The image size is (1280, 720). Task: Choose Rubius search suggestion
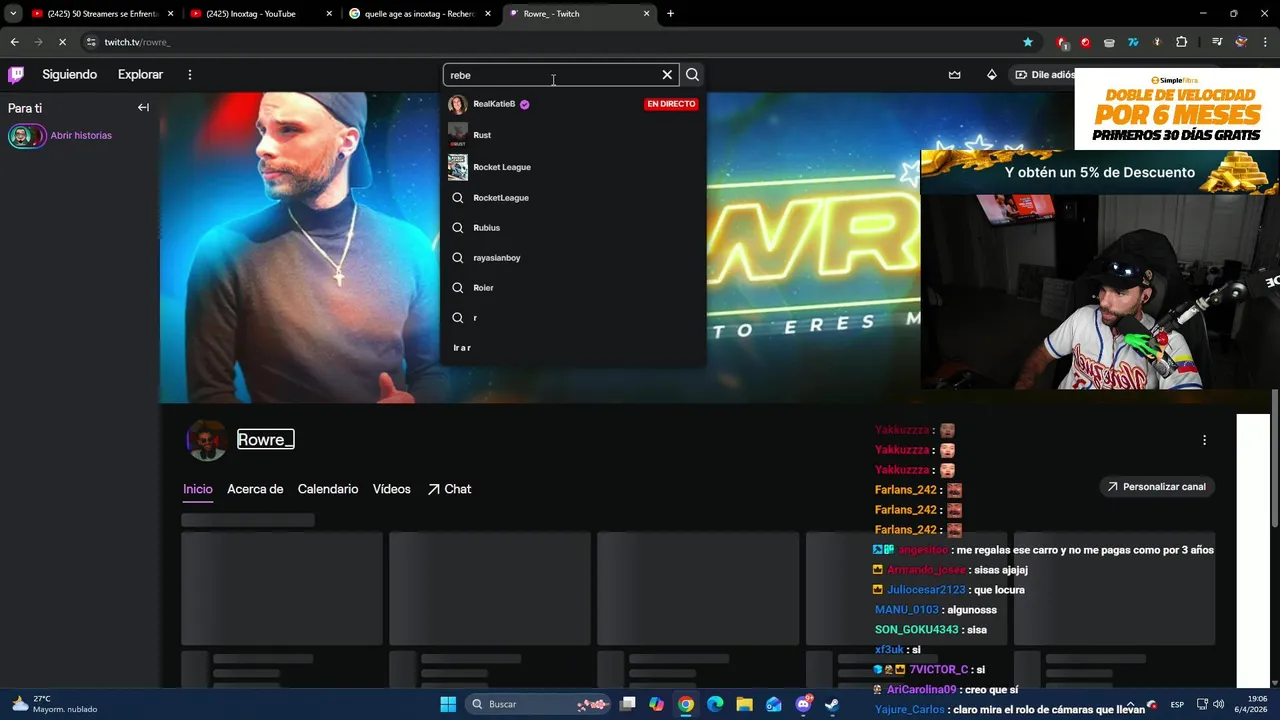point(573,228)
